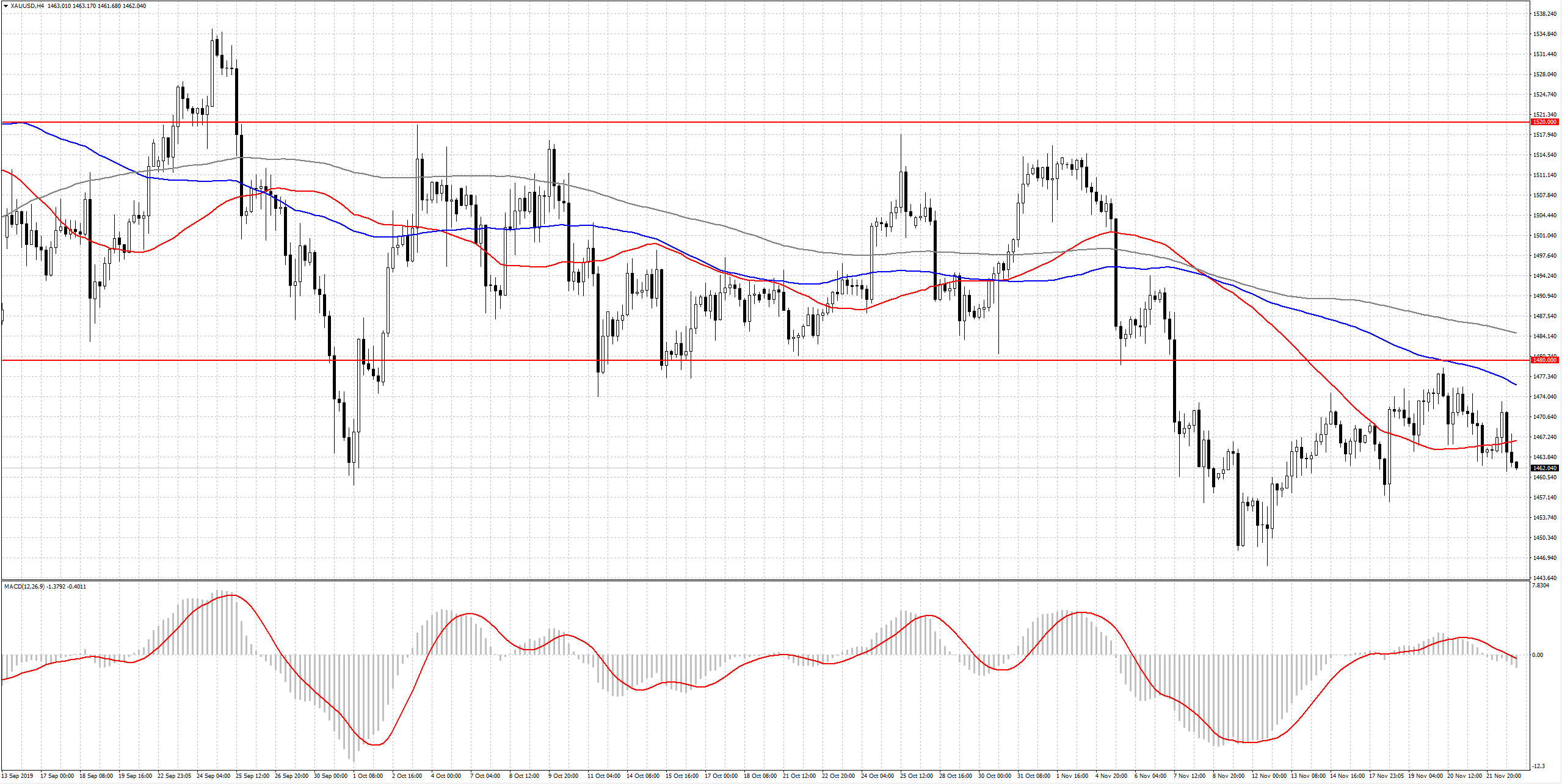Click the 1463.840 price scale label
Screen dimensions: 1562x784
pyautogui.click(x=1545, y=457)
